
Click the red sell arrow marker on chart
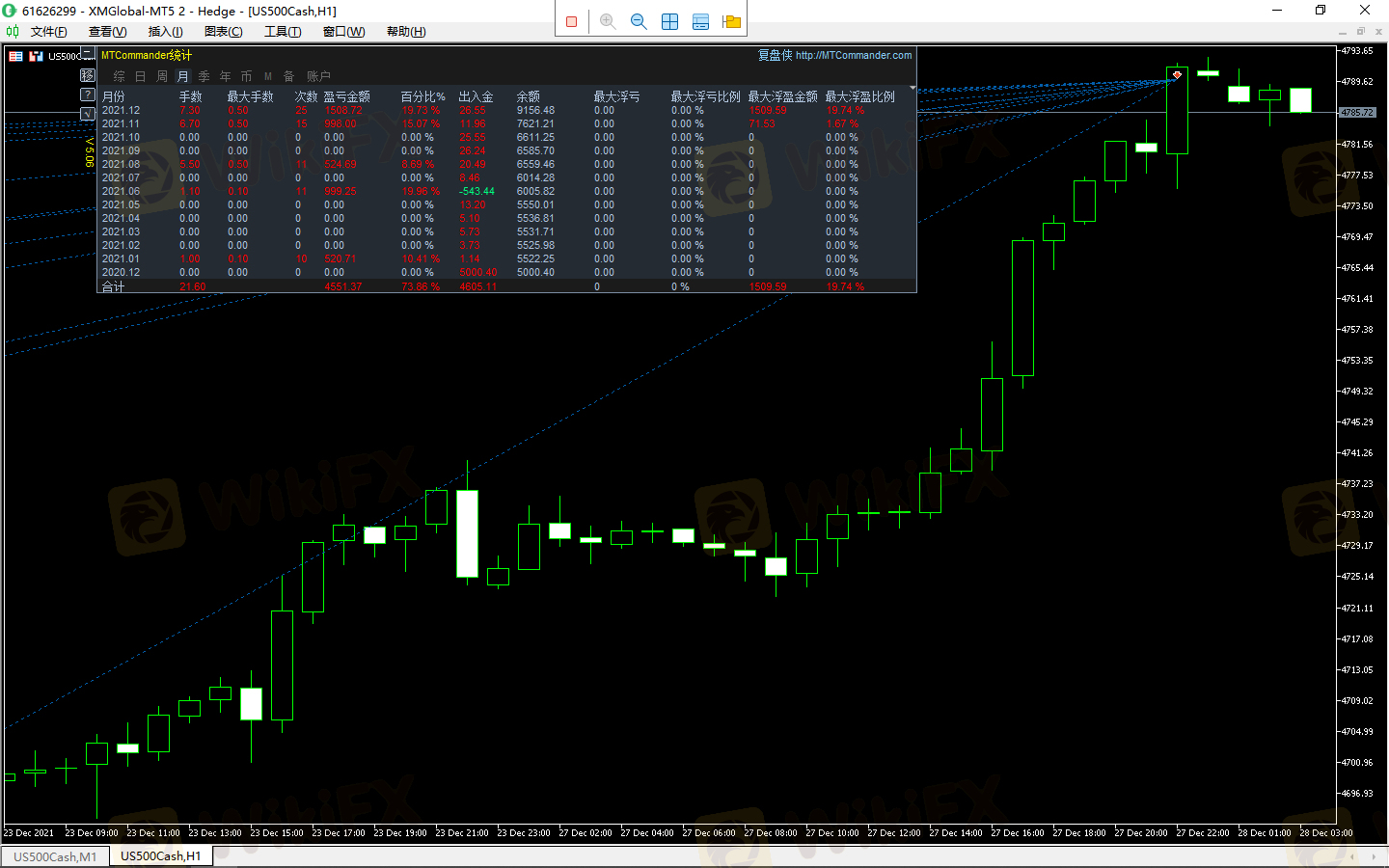1177,74
